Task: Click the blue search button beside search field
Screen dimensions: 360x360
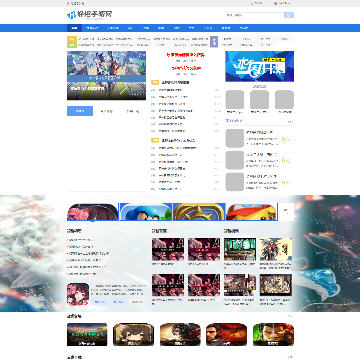Action: (289, 15)
